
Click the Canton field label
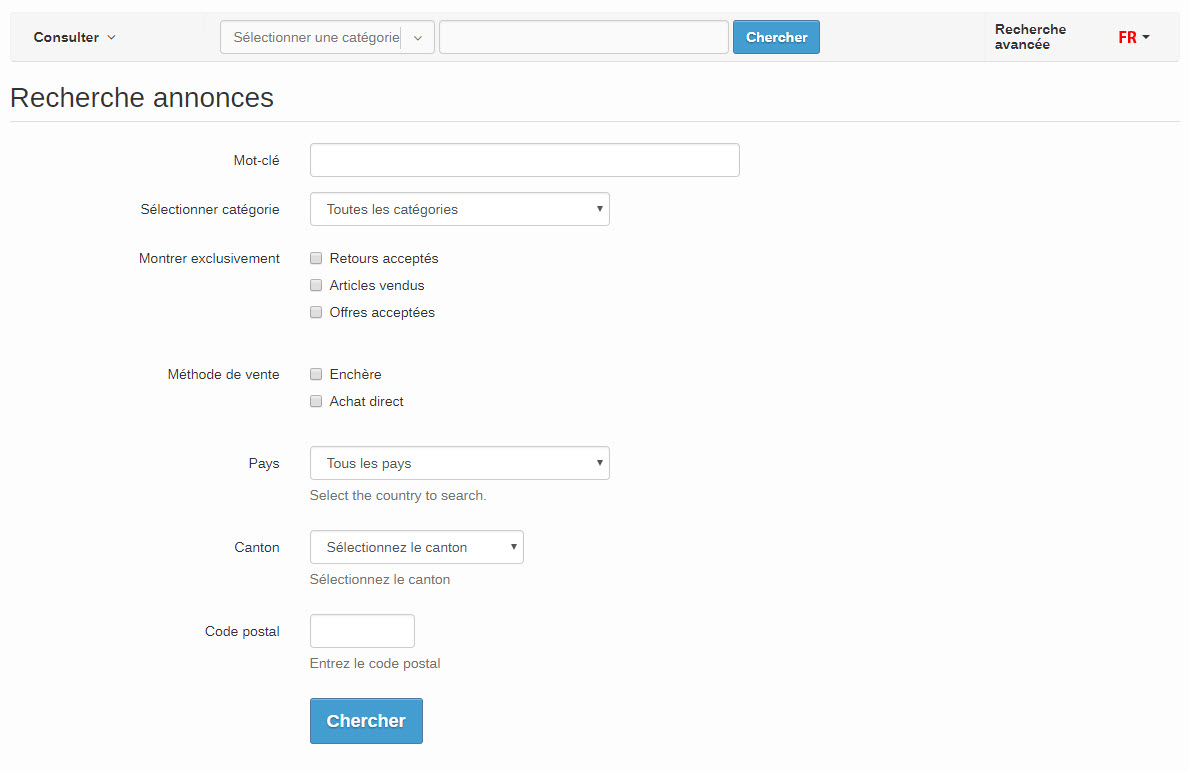[x=257, y=547]
